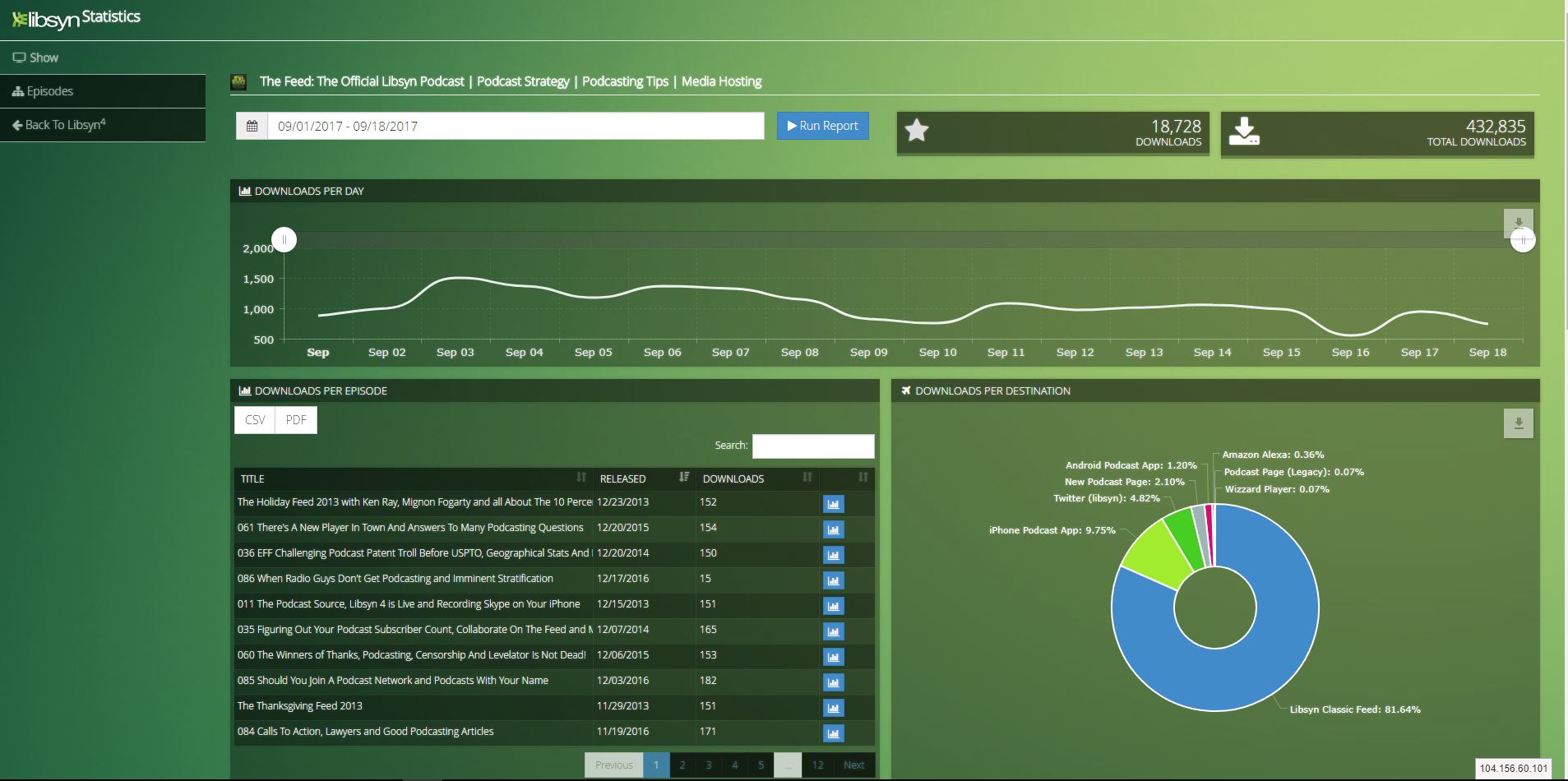
Task: Click the New Podcast Page: 2.10% label
Action: point(1124,482)
